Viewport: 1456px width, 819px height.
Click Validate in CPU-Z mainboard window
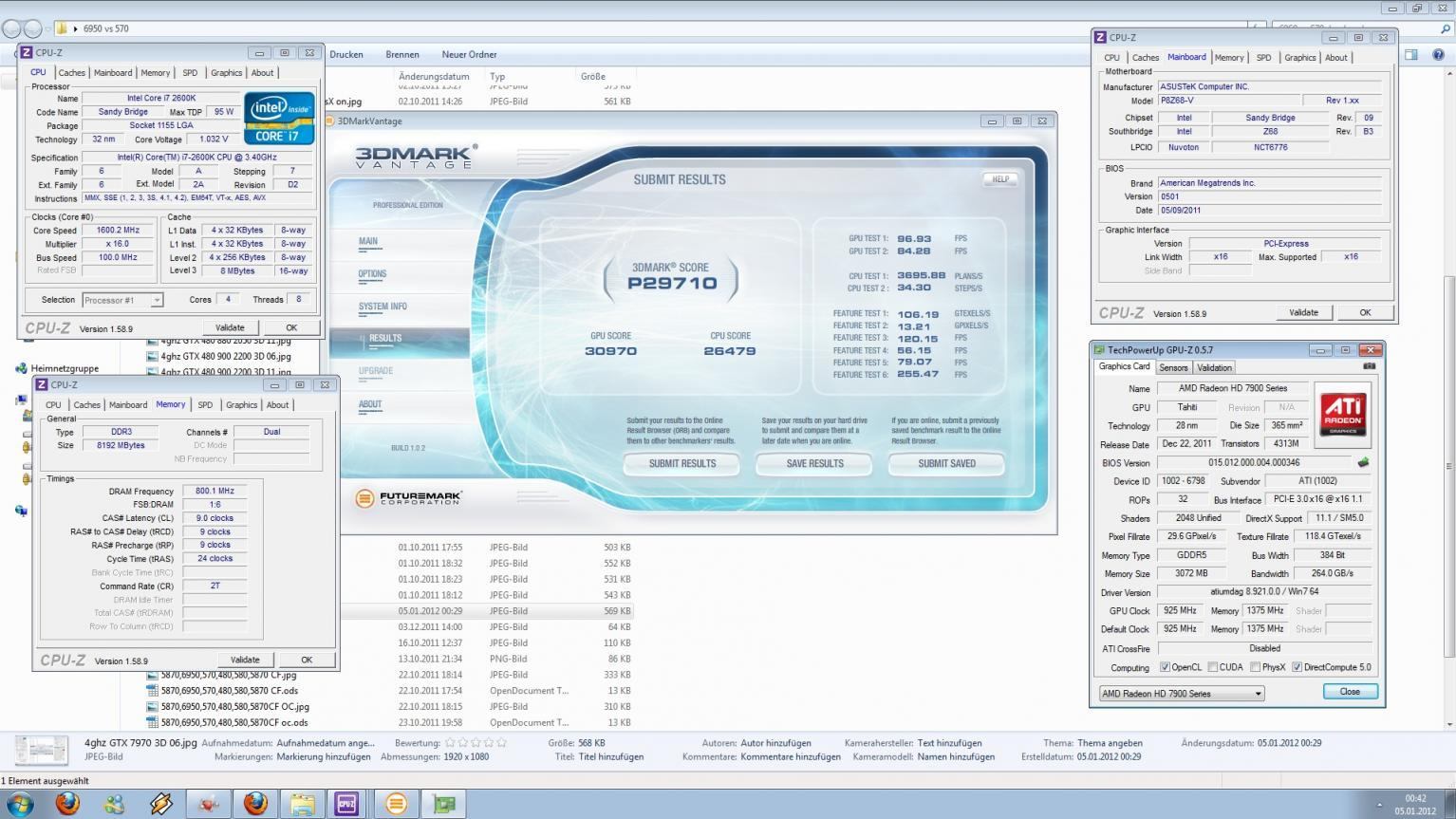coord(1303,312)
